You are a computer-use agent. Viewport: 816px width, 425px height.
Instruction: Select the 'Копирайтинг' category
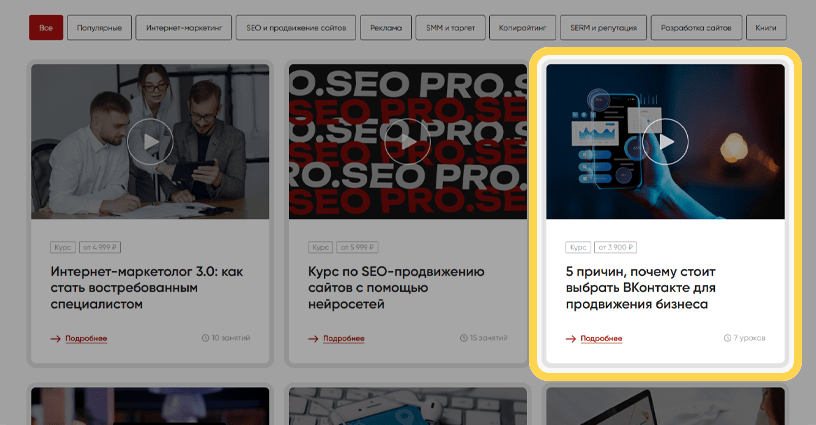[522, 28]
